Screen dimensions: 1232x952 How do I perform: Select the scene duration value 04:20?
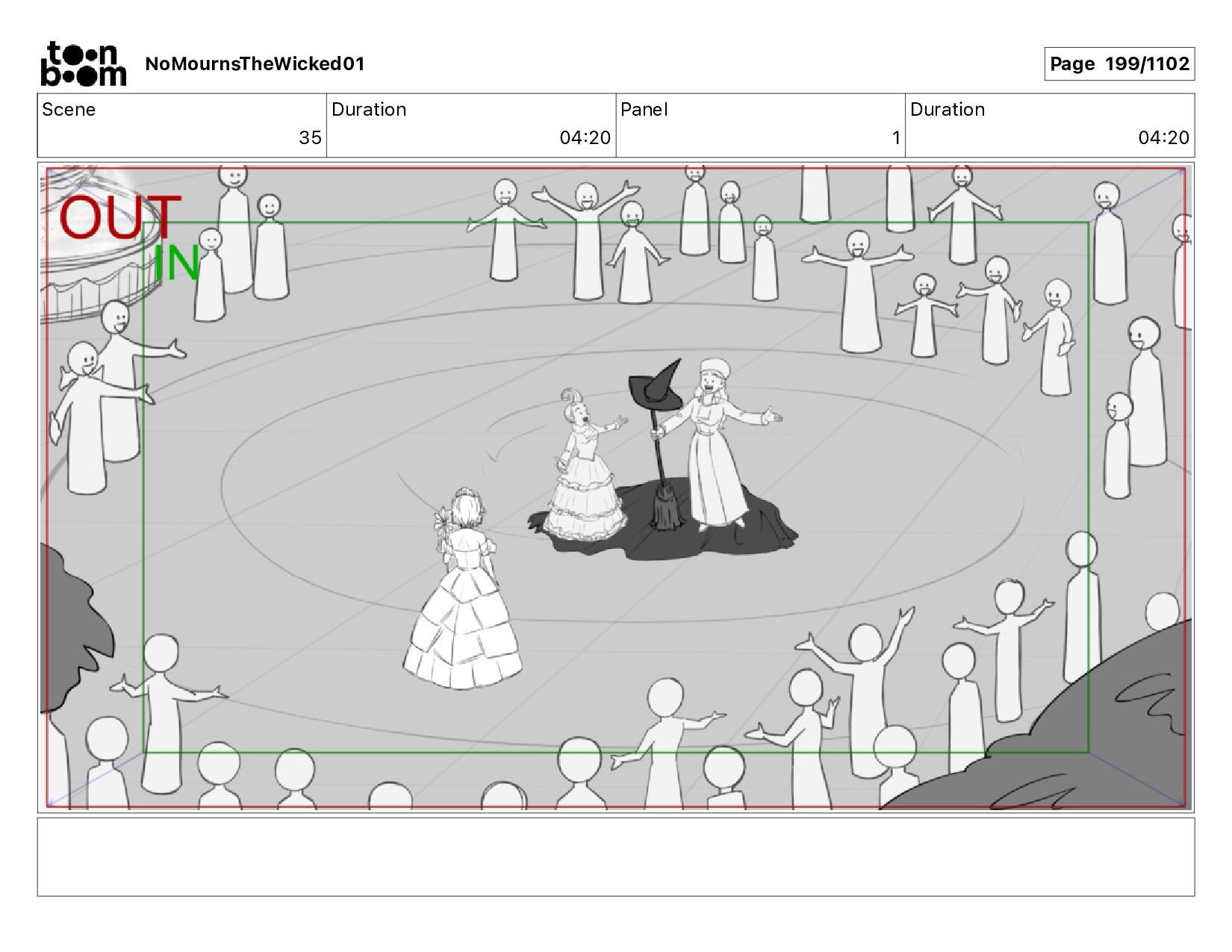pos(585,137)
